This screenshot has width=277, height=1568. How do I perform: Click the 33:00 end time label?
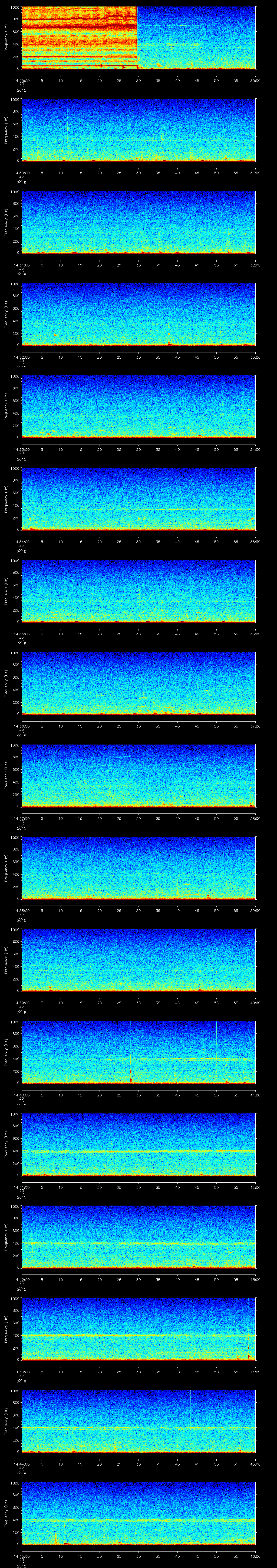[255, 357]
